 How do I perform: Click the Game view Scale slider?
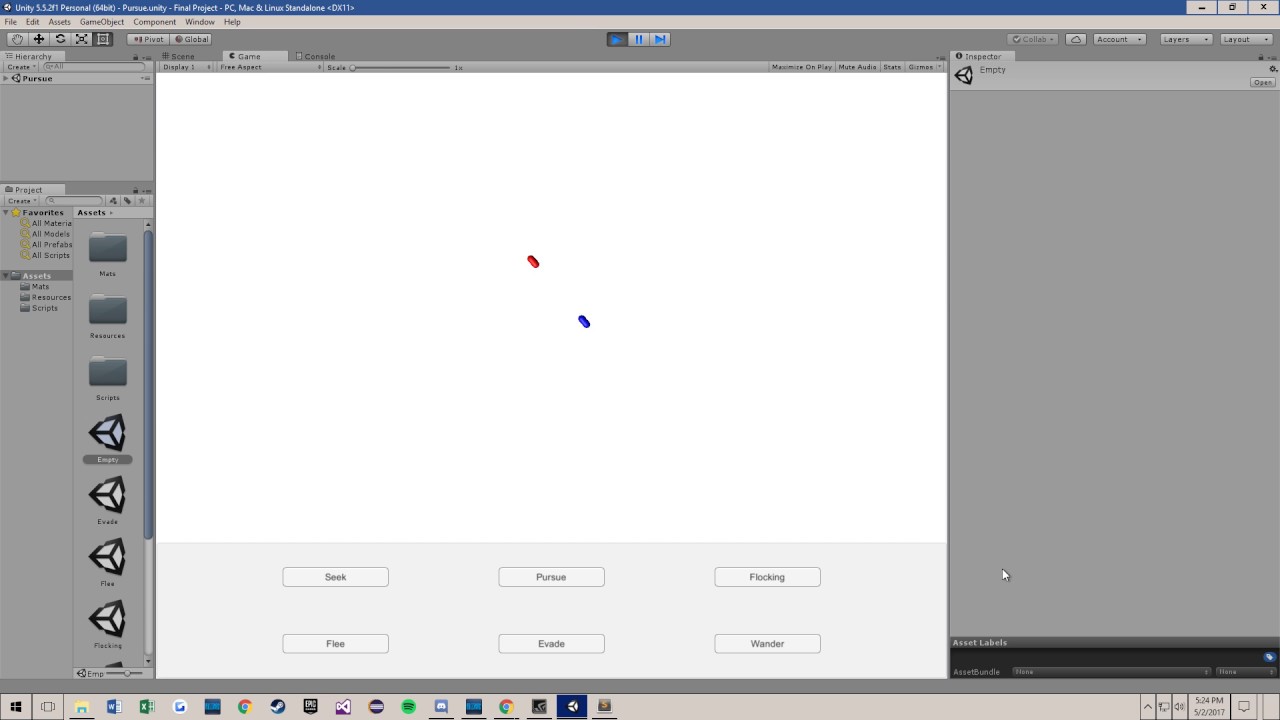pos(400,67)
